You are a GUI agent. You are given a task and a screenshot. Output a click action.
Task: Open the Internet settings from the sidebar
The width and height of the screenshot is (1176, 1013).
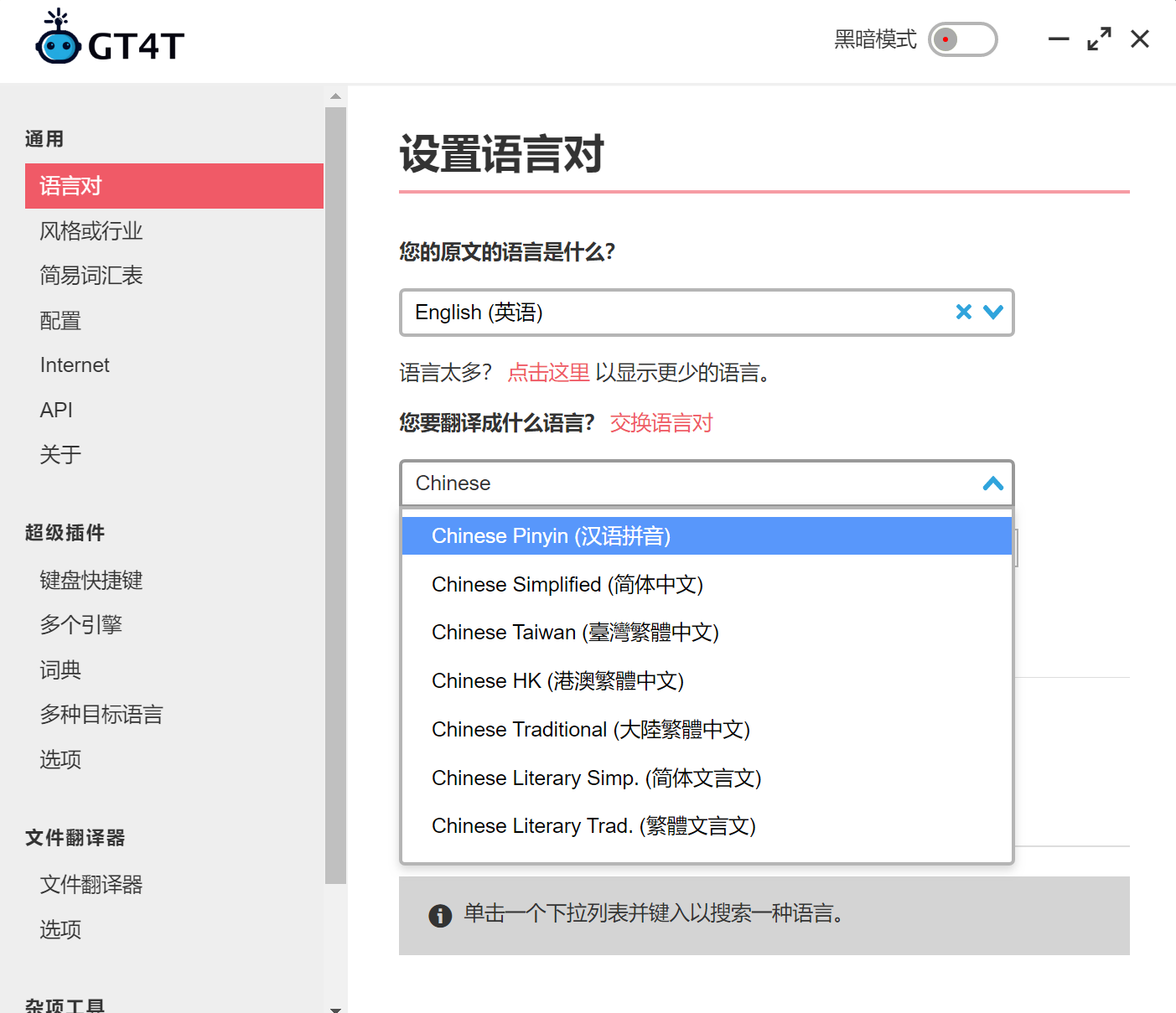75,364
